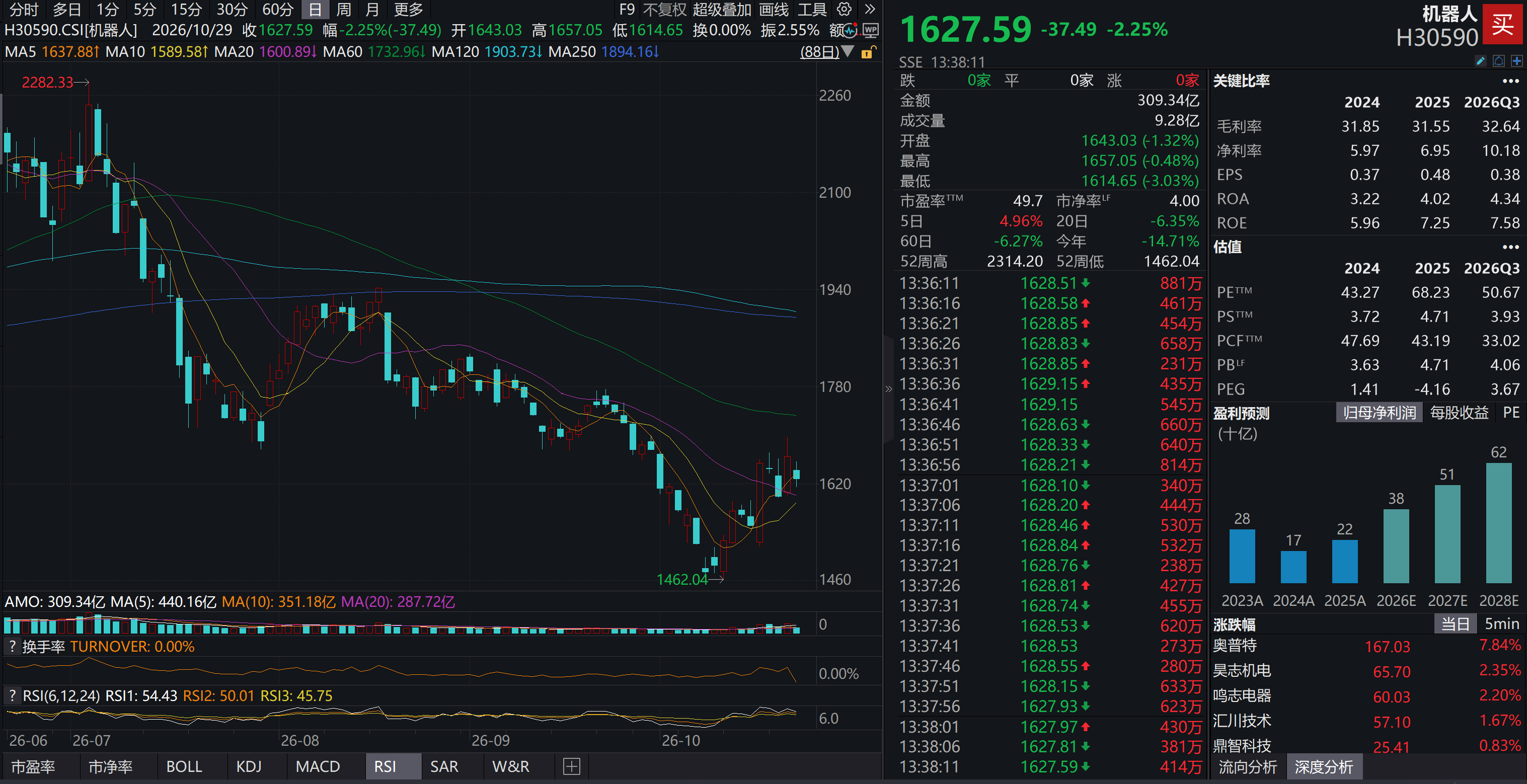
Task: Select 归母净利润 forecast toggle
Action: tap(1380, 413)
